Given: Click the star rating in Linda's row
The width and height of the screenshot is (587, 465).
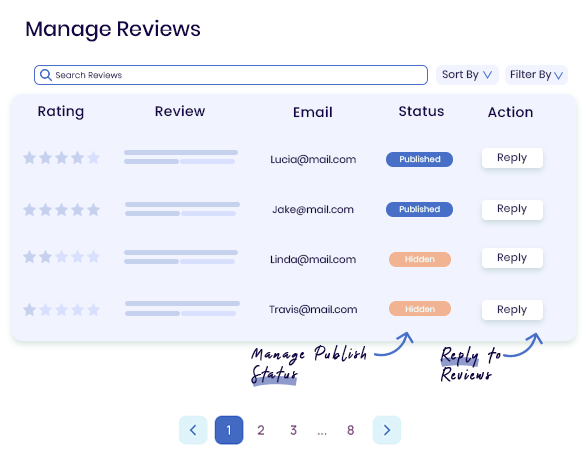Looking at the screenshot, I should (x=61, y=257).
